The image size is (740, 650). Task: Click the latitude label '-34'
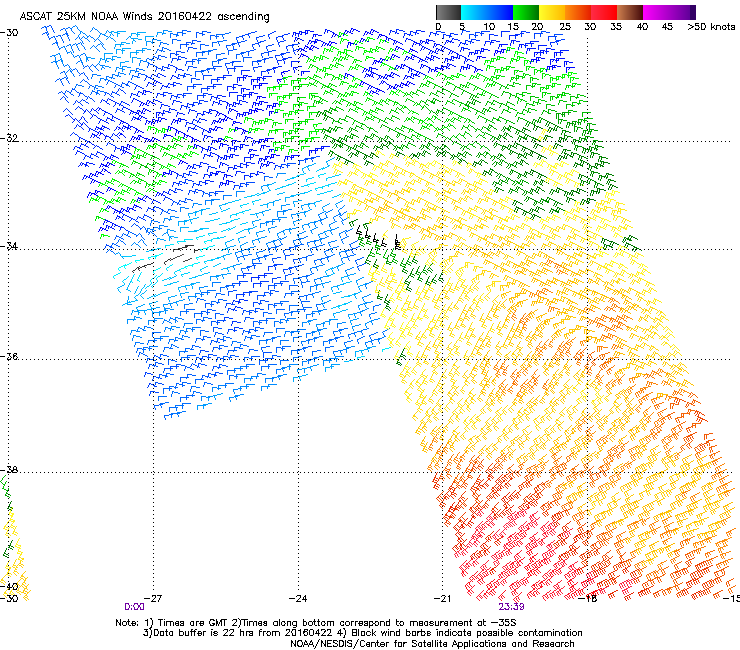pyautogui.click(x=9, y=246)
